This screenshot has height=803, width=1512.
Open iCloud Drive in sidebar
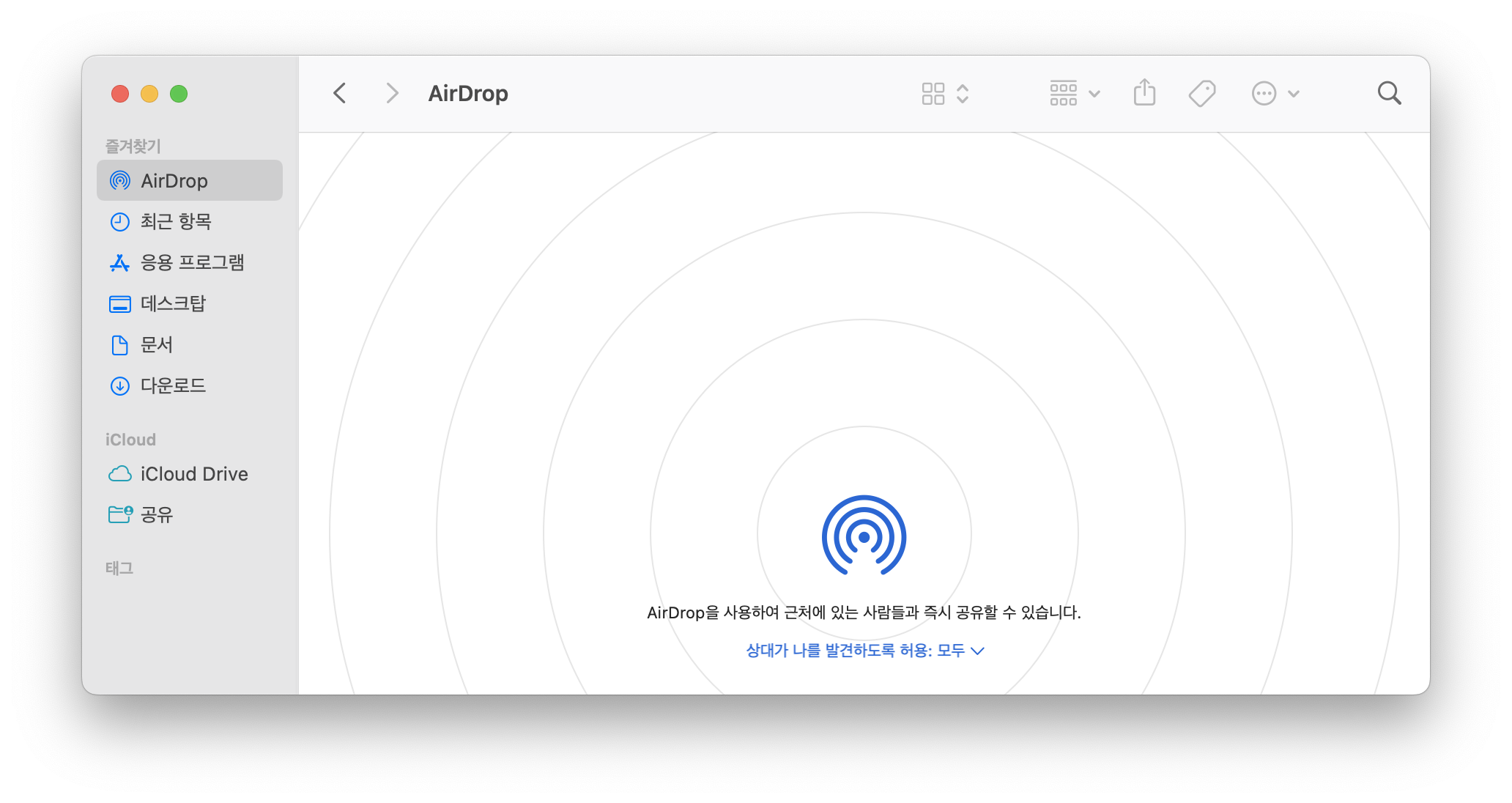[x=193, y=474]
